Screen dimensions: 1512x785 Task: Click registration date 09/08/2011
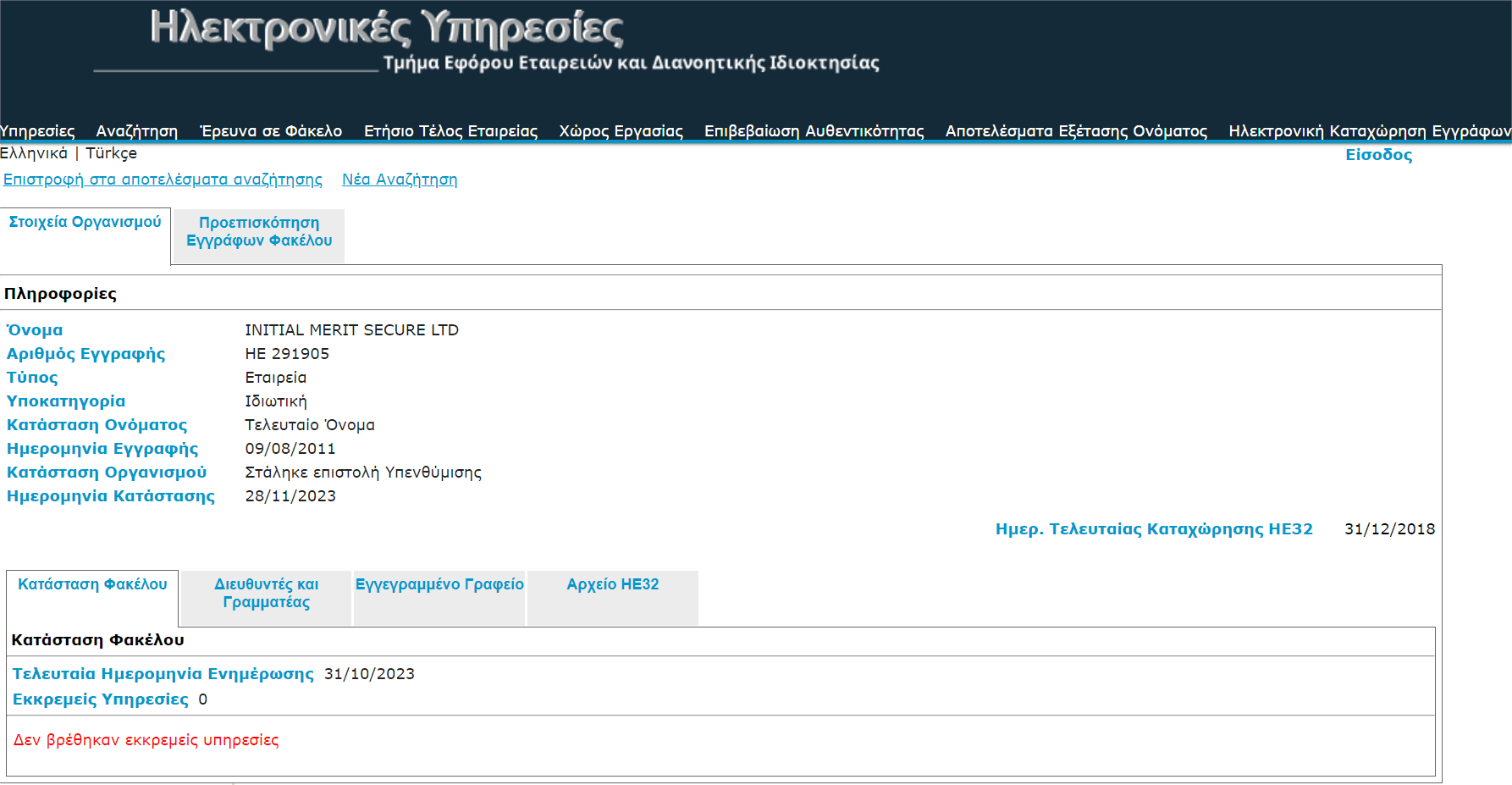(290, 449)
